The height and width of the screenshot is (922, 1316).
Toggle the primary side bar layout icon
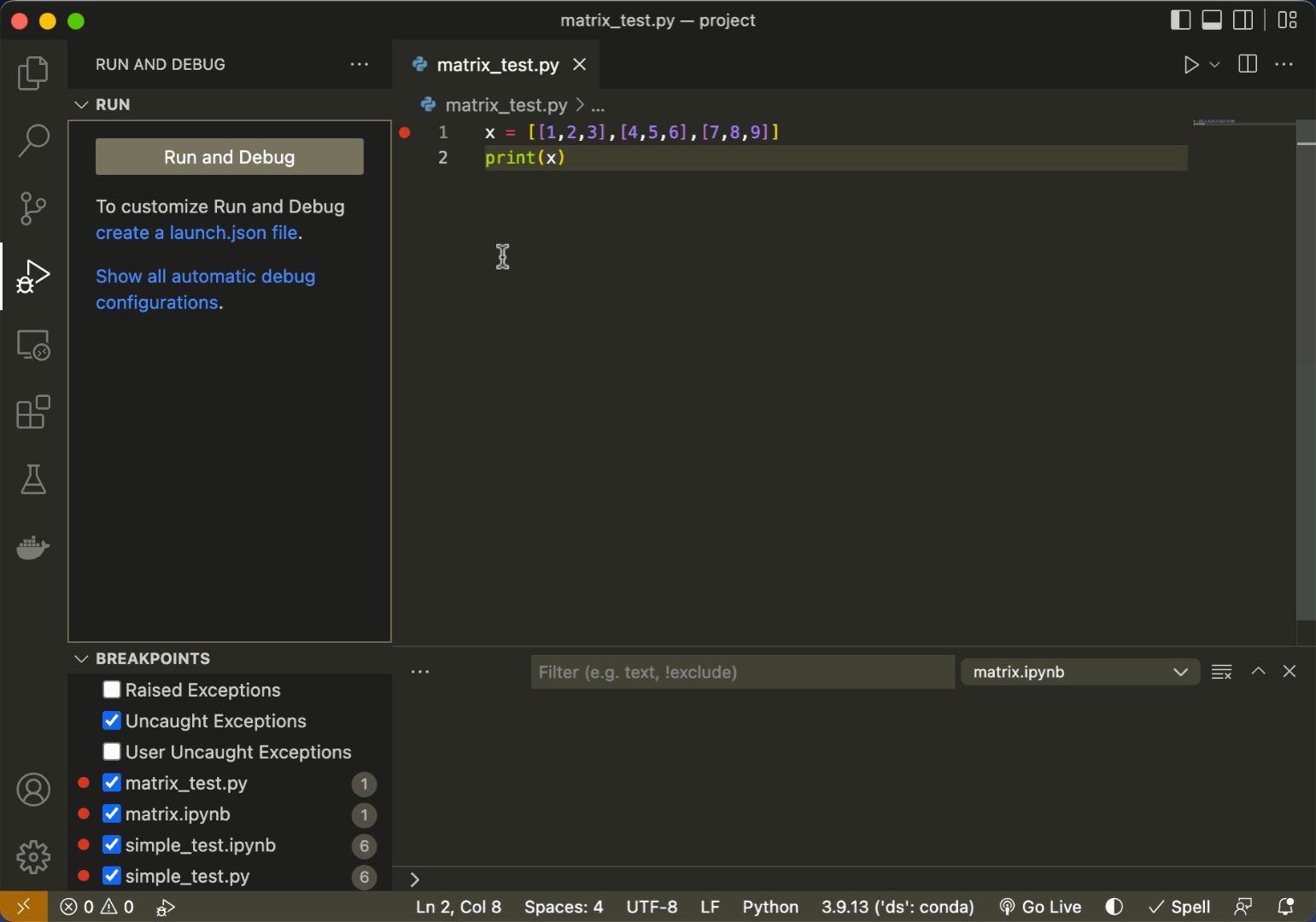pos(1180,20)
